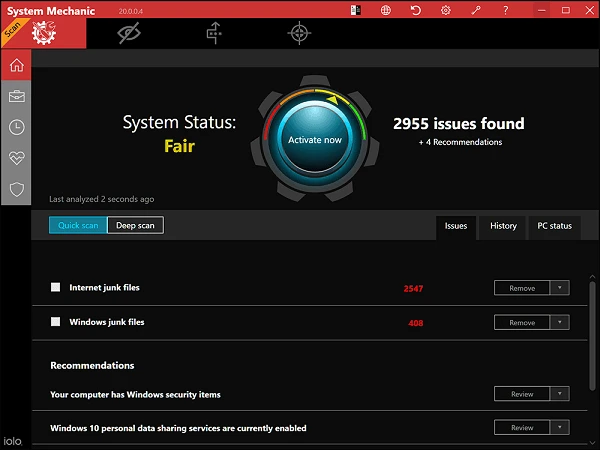
Task: Check the Internet junk files checkbox
Action: [56, 288]
